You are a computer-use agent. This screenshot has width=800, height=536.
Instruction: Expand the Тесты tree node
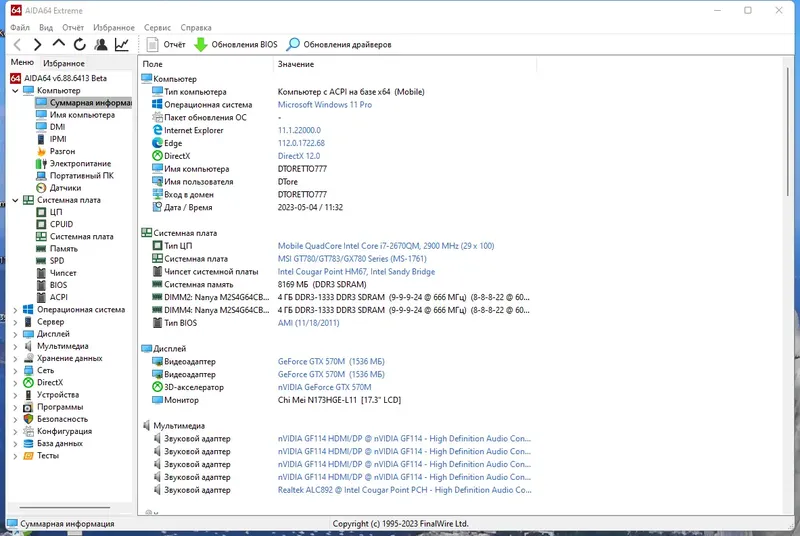click(x=15, y=456)
